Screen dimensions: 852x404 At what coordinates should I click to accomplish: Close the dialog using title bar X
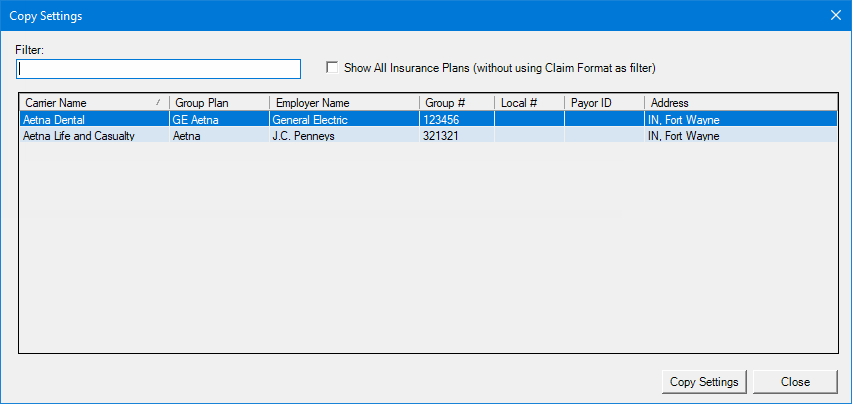pyautogui.click(x=836, y=15)
